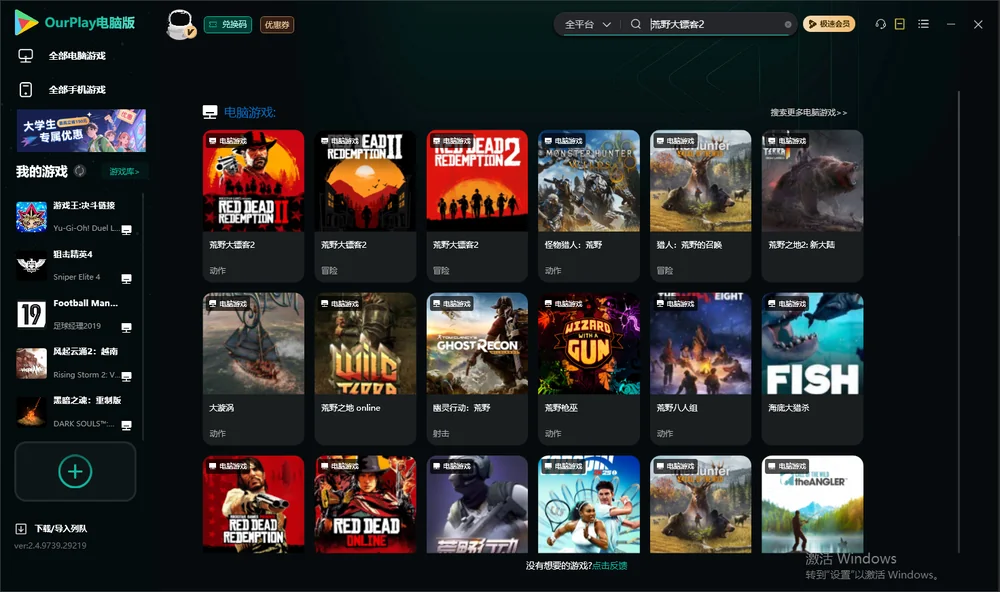Screen dimensions: 1000x592
Task: Open 狙击精英4 in my games
Action: click(73, 265)
